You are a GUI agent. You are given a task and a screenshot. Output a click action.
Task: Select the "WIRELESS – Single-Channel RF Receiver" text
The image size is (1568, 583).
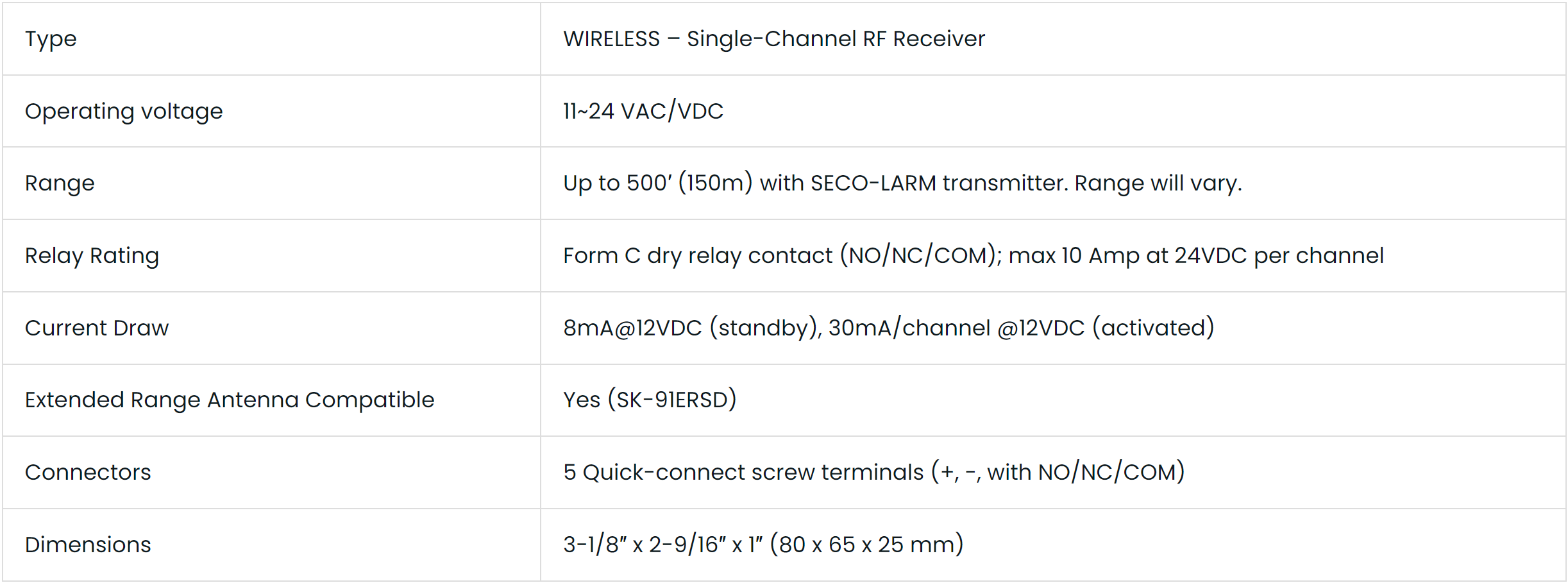pyautogui.click(x=773, y=39)
